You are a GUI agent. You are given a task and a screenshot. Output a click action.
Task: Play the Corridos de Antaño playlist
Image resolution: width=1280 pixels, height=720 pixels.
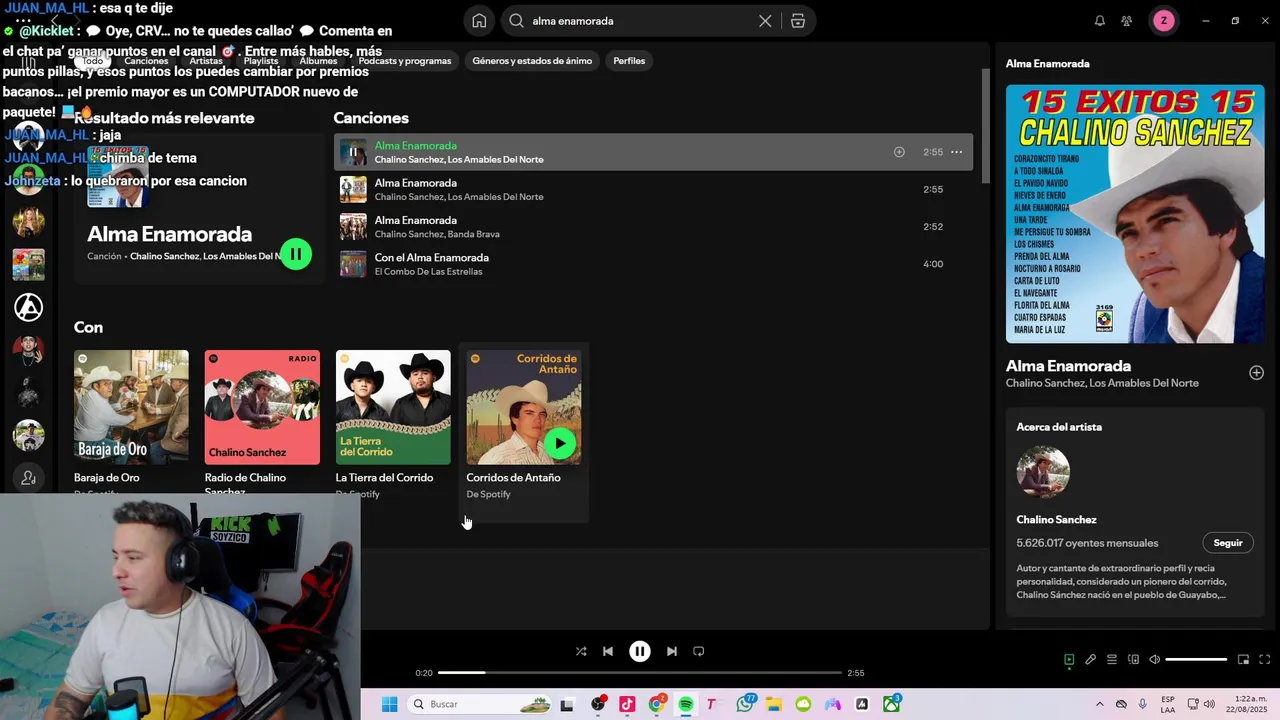560,444
